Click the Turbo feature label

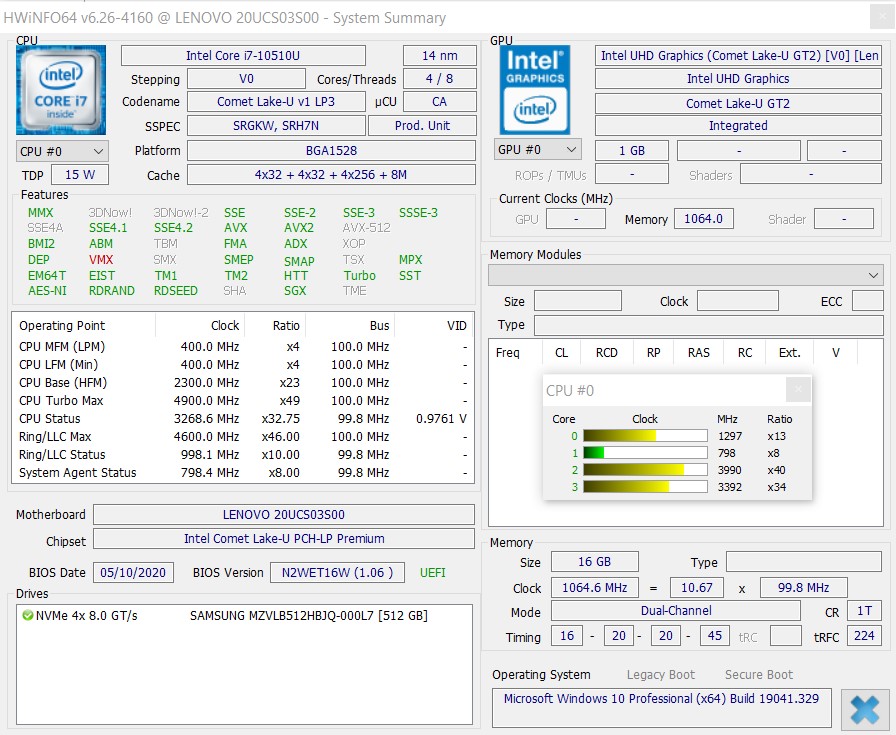click(x=359, y=275)
